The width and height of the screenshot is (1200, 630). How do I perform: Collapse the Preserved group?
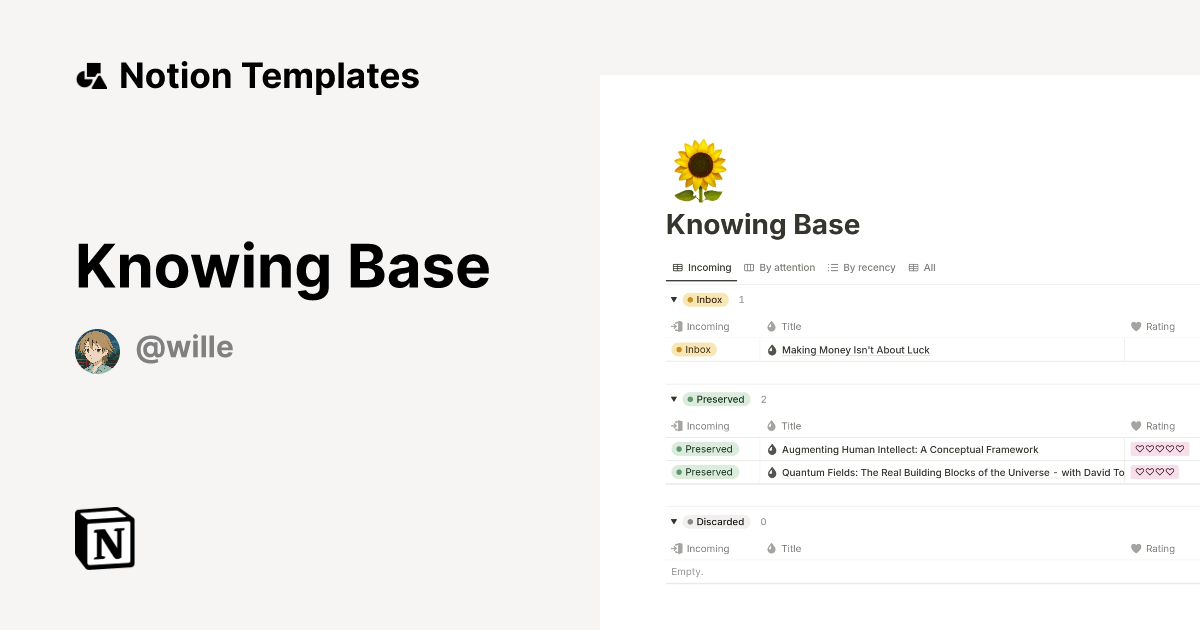tap(674, 399)
